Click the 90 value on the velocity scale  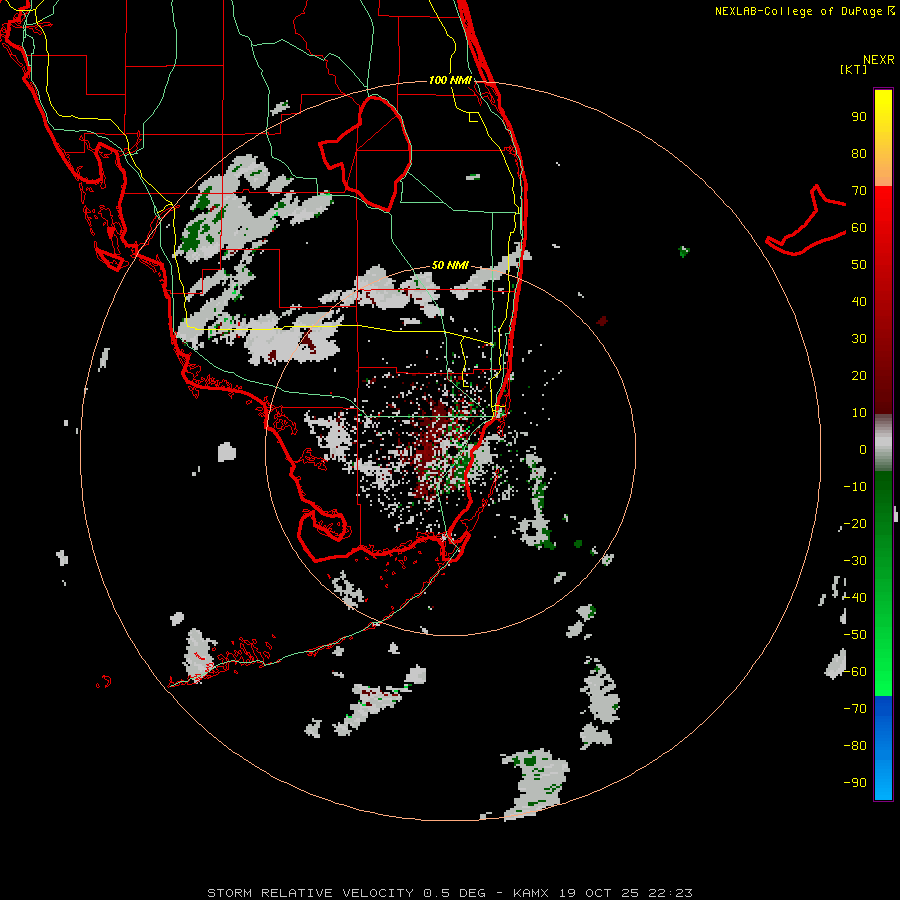pos(859,117)
